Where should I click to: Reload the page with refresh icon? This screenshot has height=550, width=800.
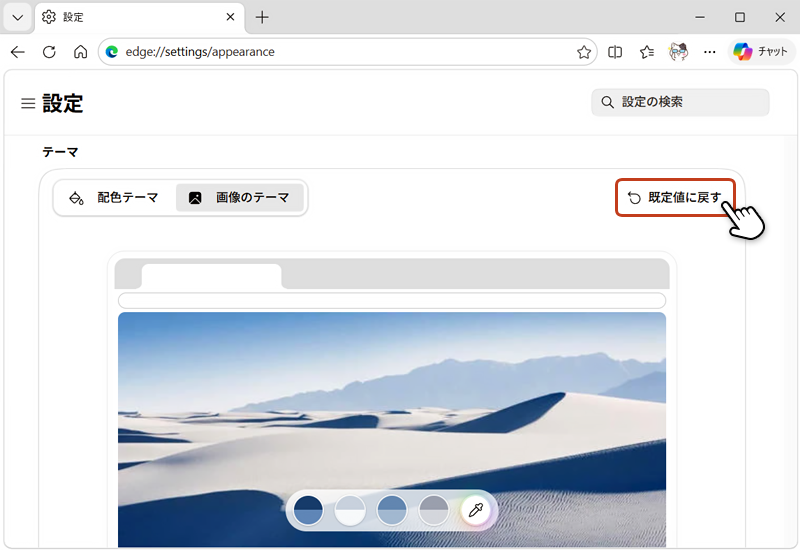click(49, 52)
